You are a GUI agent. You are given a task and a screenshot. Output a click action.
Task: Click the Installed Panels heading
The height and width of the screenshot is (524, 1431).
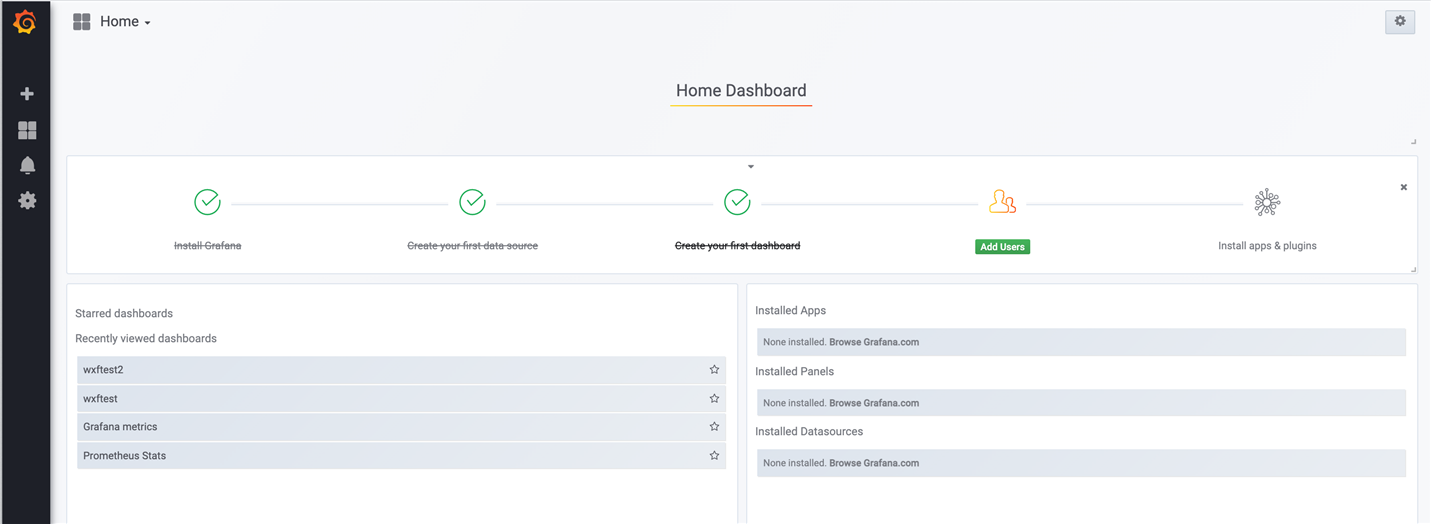pyautogui.click(x=794, y=372)
